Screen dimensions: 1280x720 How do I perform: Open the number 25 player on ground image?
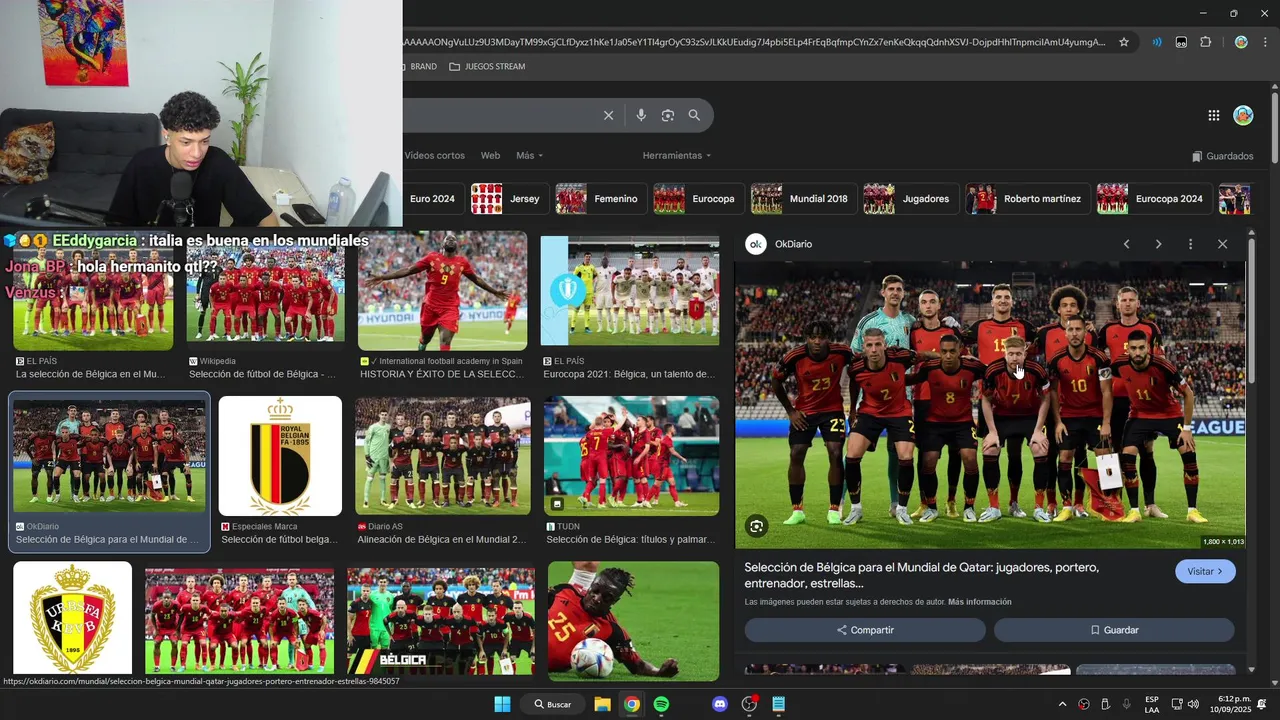tap(633, 620)
